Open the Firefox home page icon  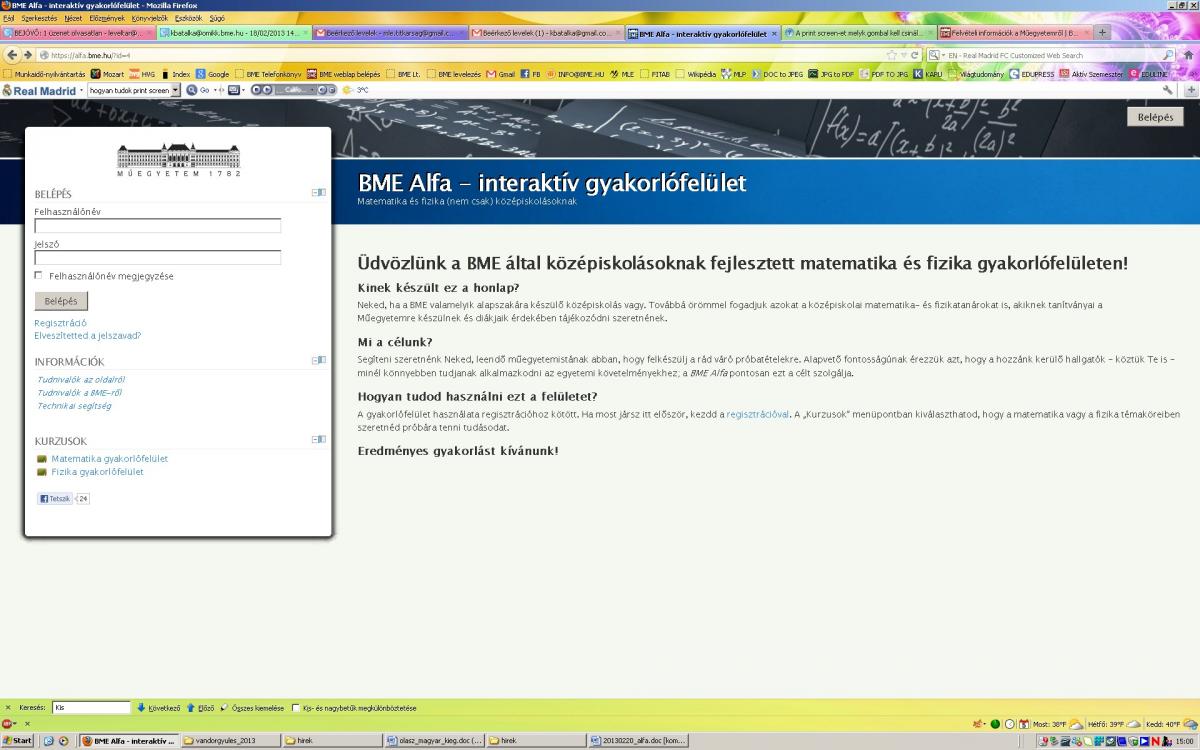[x=1188, y=55]
